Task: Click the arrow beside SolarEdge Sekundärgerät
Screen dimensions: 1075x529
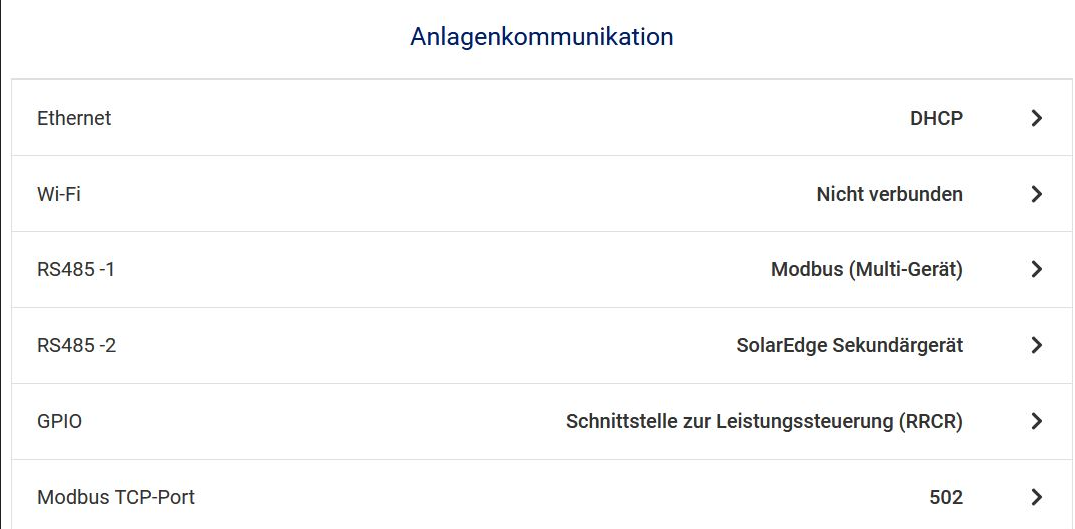Action: pyautogui.click(x=1036, y=346)
